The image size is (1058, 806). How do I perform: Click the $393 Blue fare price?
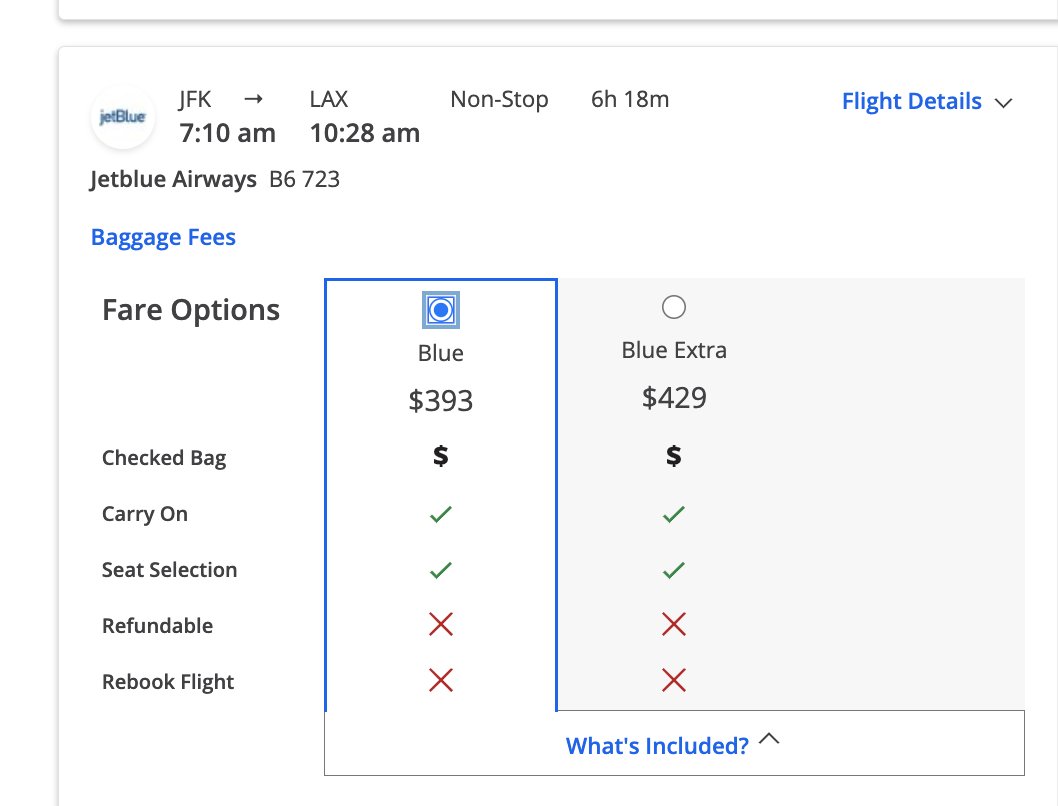pos(440,401)
